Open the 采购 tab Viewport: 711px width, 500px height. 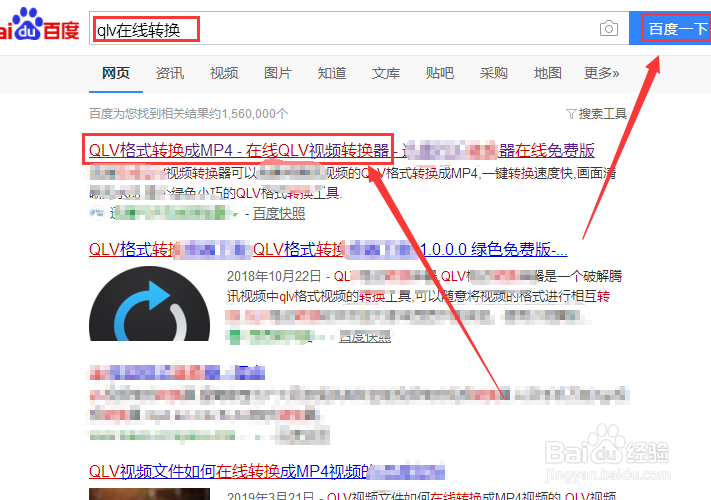[494, 73]
